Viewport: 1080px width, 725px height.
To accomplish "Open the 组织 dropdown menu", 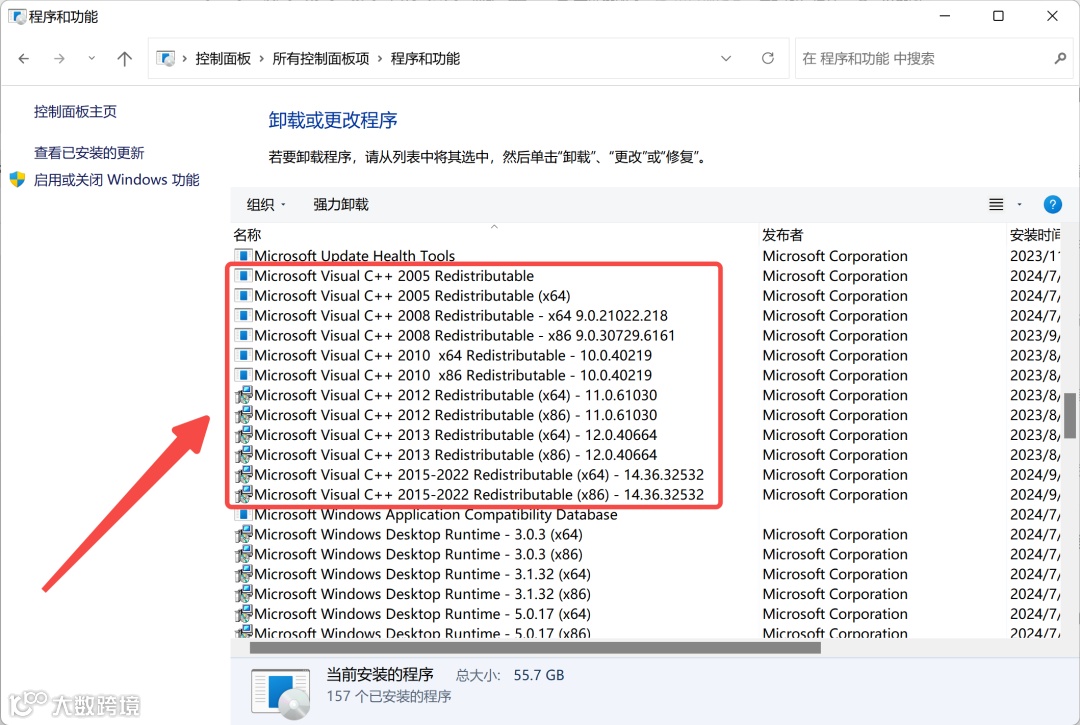I will pos(266,204).
